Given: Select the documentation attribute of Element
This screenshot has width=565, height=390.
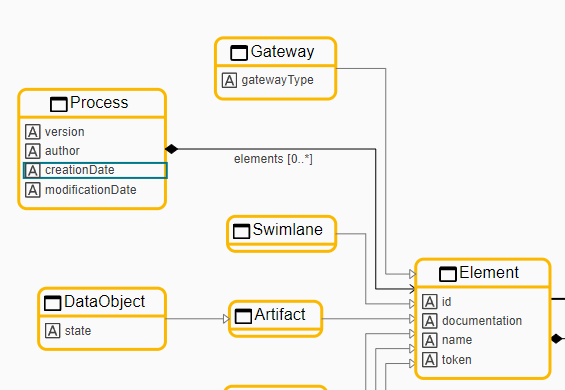Looking at the screenshot, I should click(x=483, y=321).
